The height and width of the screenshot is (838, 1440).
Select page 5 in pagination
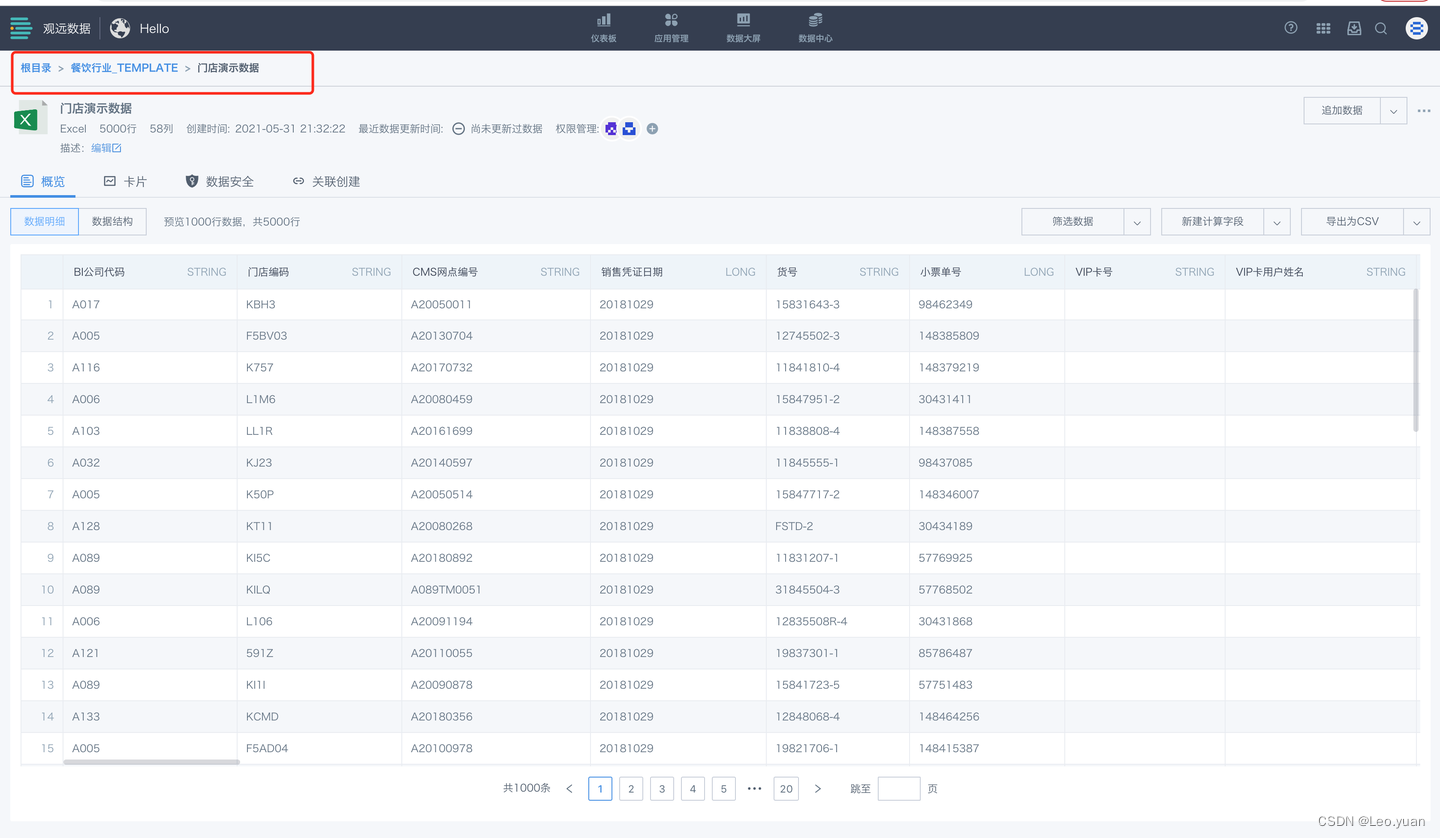[724, 789]
